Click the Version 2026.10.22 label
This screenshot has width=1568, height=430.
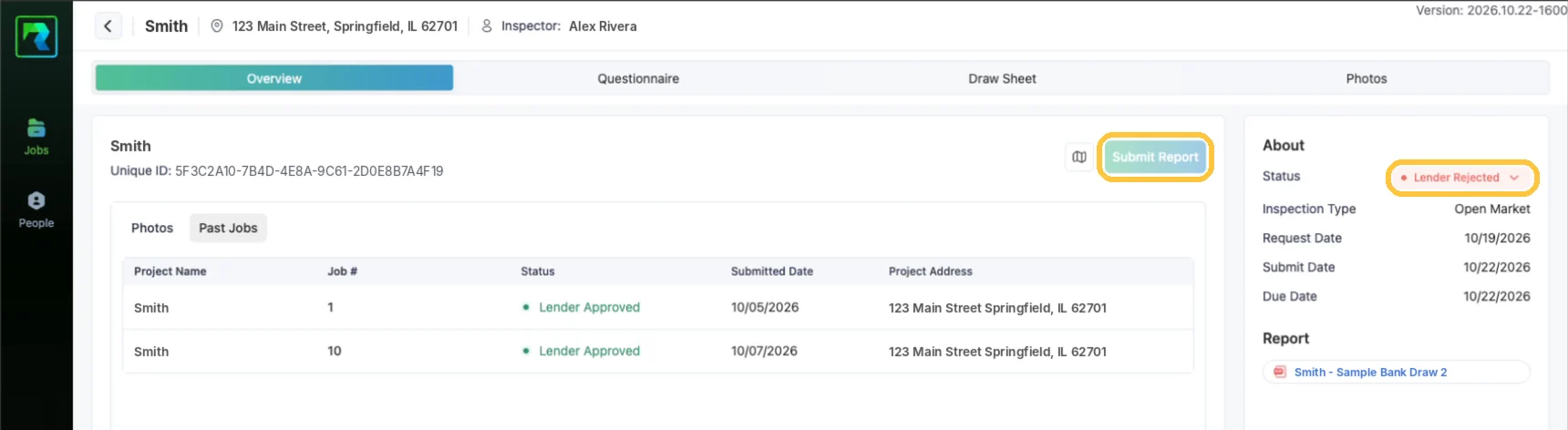pyautogui.click(x=1491, y=10)
